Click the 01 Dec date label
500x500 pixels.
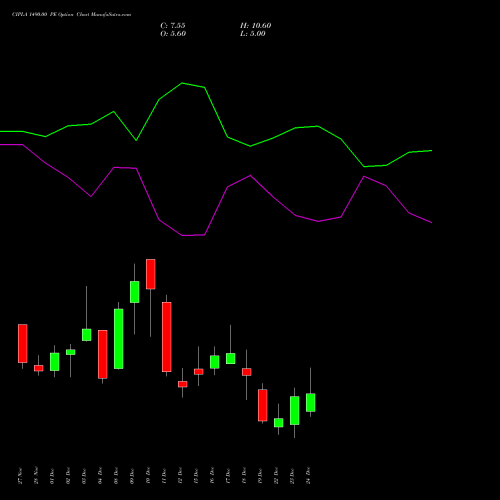pyautogui.click(x=52, y=476)
